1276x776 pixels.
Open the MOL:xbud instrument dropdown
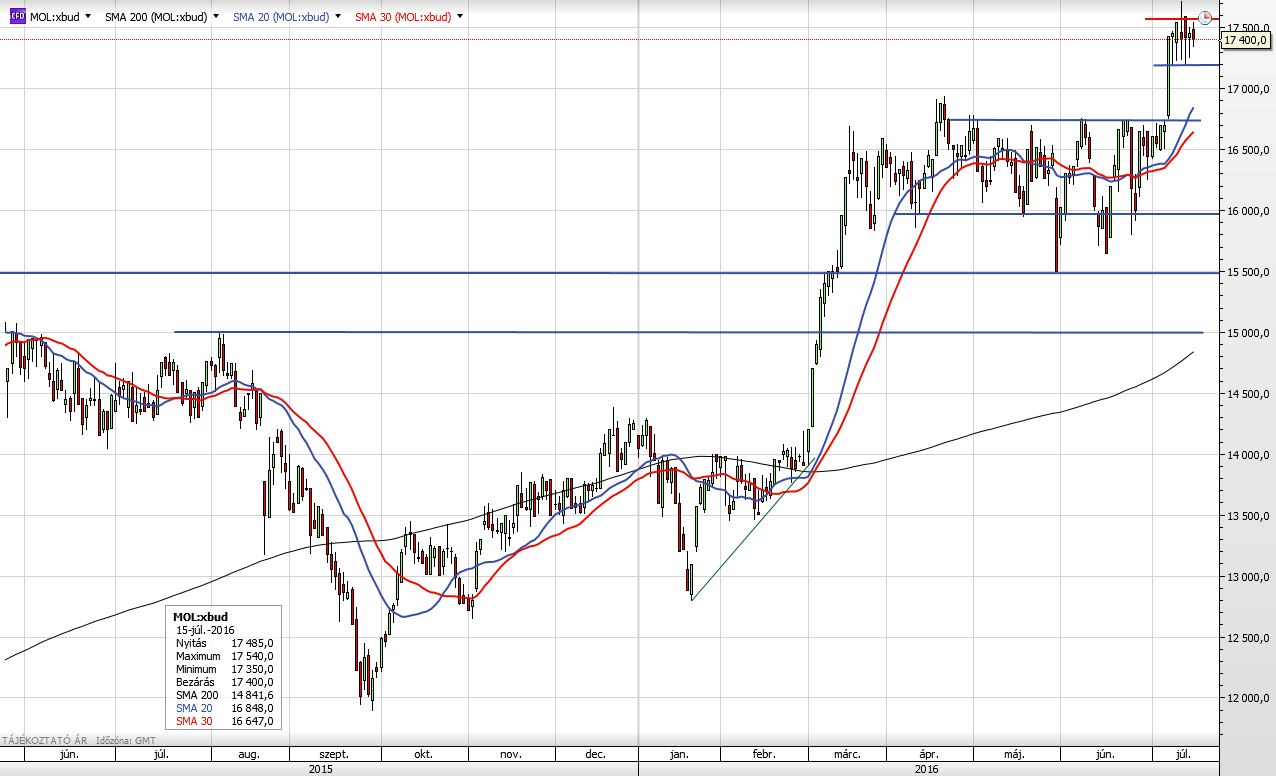pyautogui.click(x=88, y=17)
